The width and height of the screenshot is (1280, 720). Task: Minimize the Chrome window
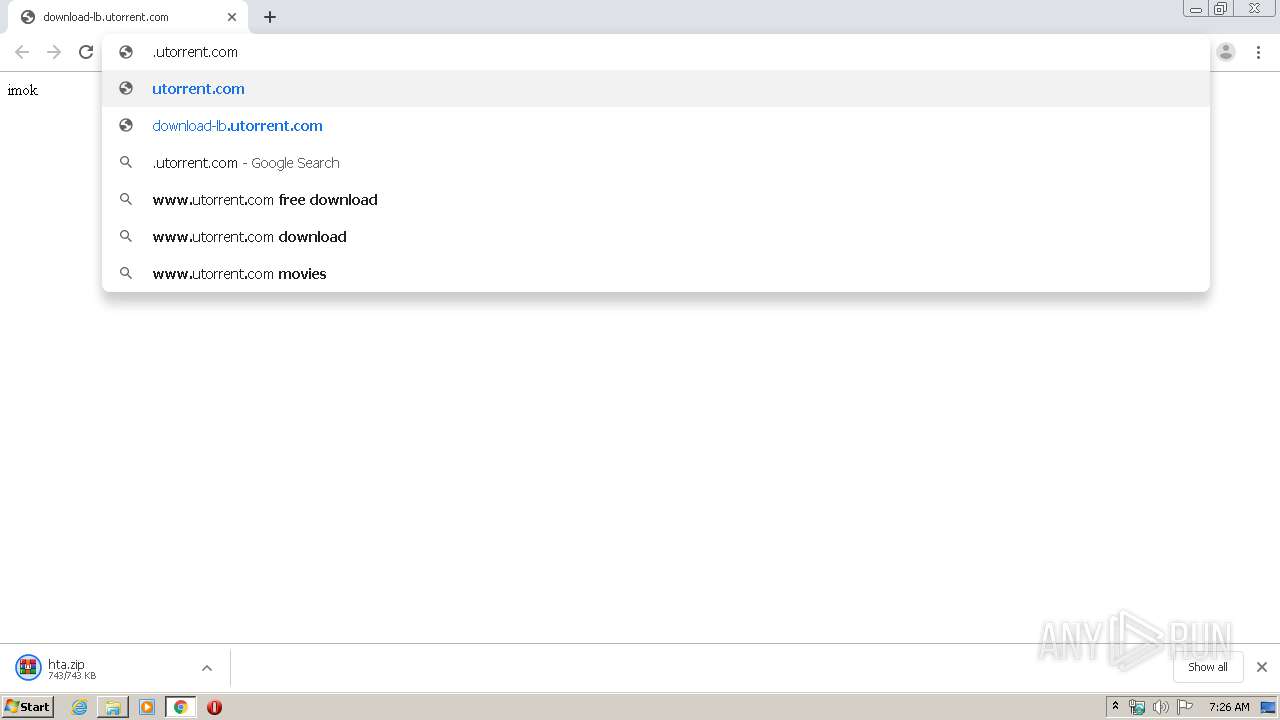1195,9
